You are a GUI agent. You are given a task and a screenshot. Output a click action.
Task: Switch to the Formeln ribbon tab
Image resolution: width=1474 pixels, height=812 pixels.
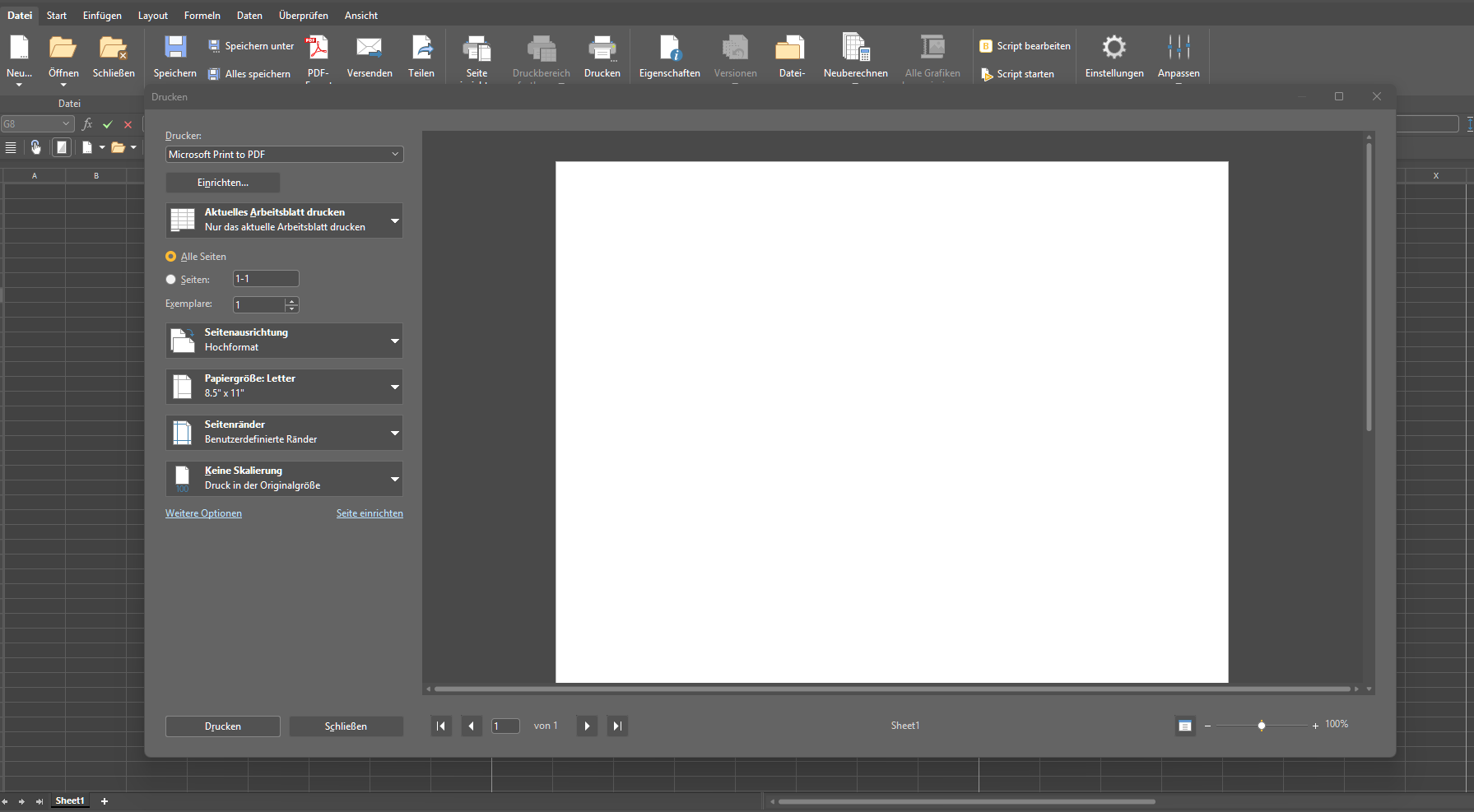click(202, 16)
